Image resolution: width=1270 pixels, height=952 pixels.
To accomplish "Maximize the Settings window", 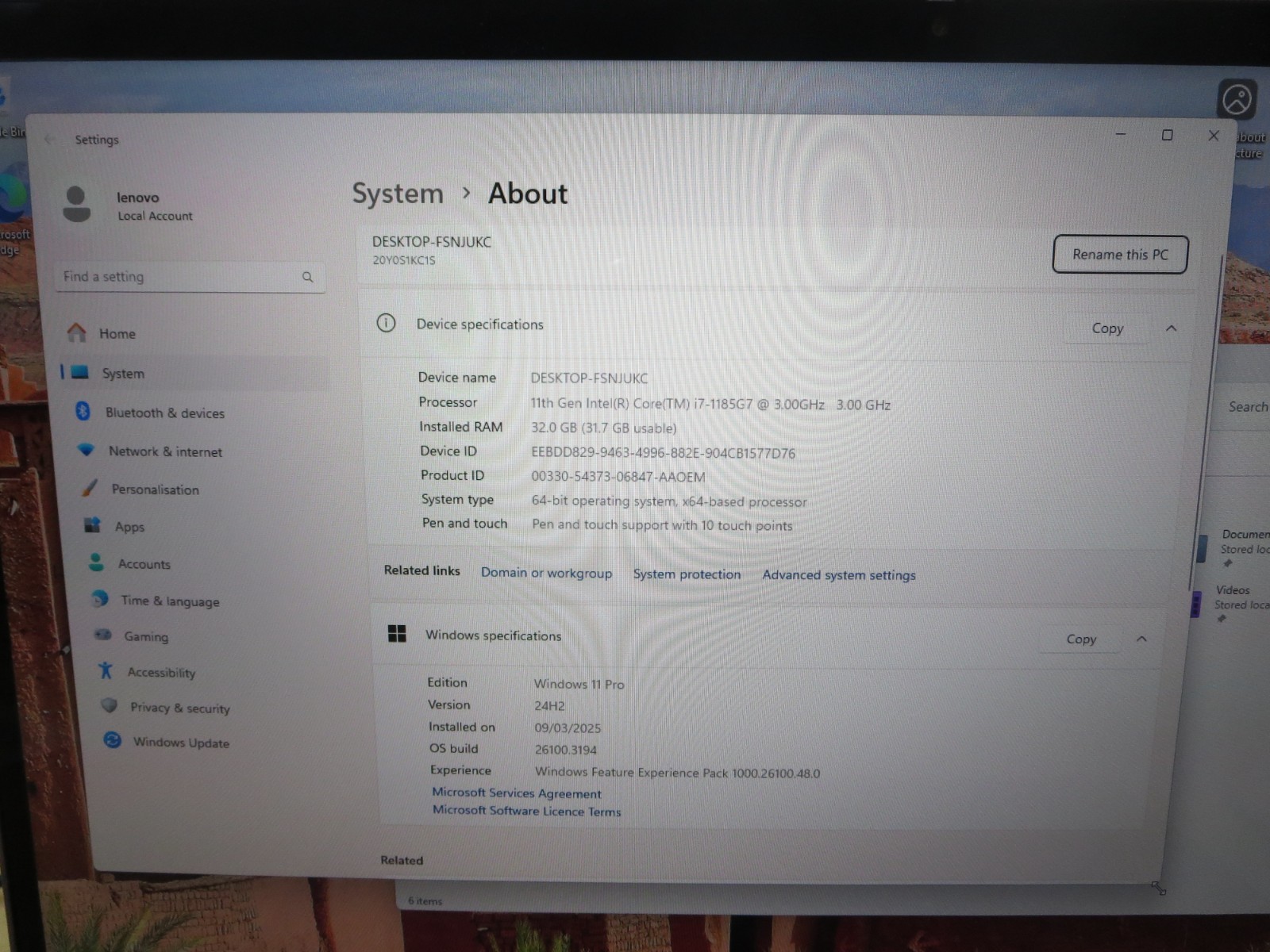I will coord(1167,136).
